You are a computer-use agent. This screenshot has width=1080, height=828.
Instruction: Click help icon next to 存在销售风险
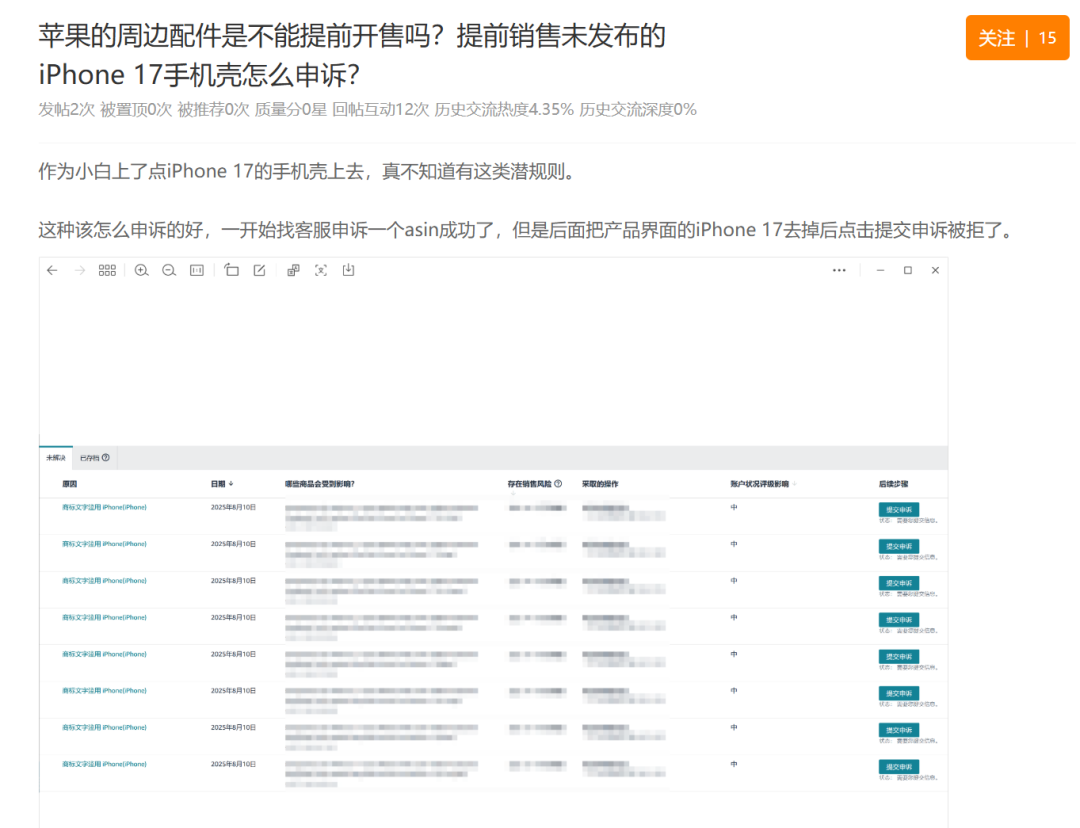[x=558, y=484]
